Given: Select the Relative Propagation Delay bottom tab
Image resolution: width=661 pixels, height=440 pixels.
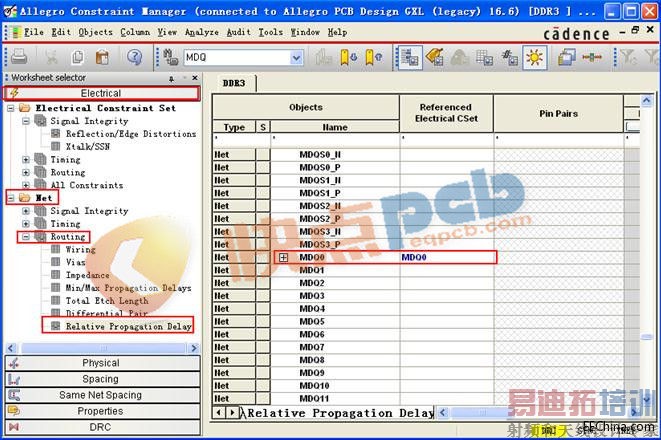Looking at the screenshot, I should [340, 413].
